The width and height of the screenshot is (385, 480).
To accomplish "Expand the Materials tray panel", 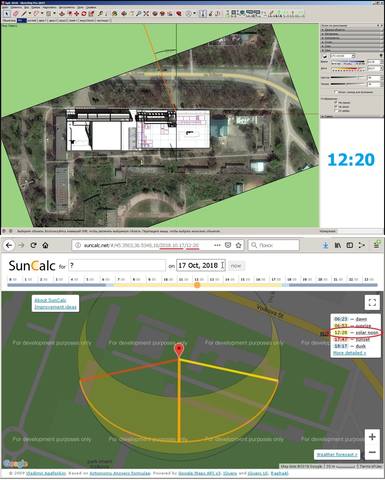I will pyautogui.click(x=352, y=34).
